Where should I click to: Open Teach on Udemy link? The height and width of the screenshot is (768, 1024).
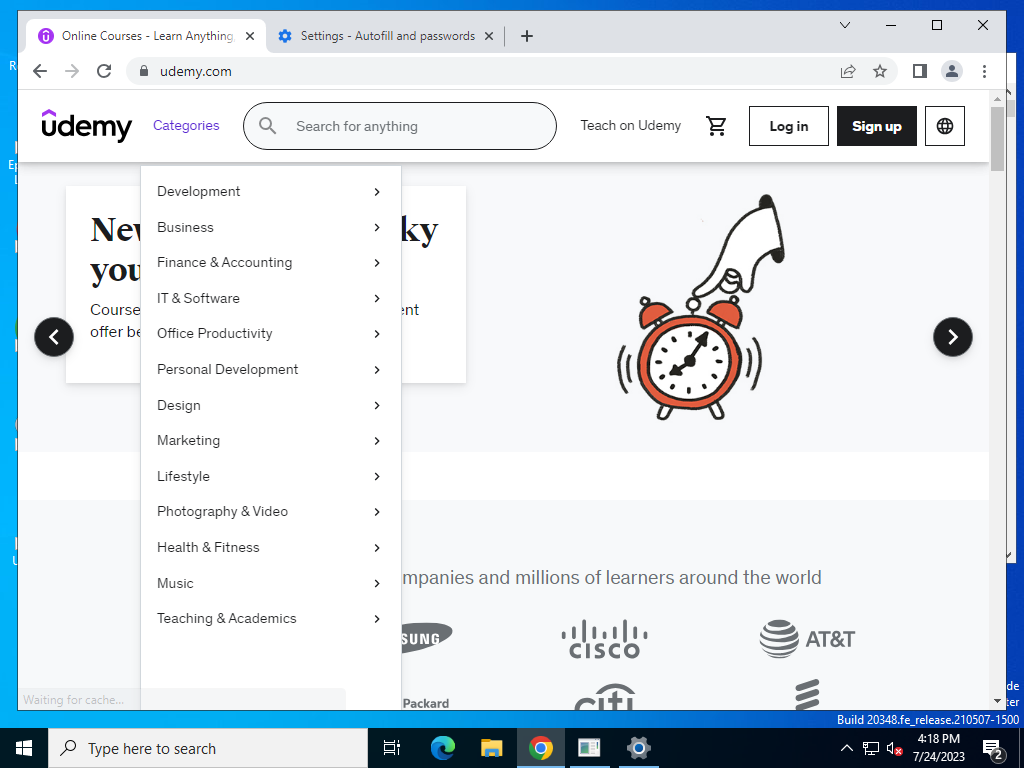pyautogui.click(x=630, y=125)
